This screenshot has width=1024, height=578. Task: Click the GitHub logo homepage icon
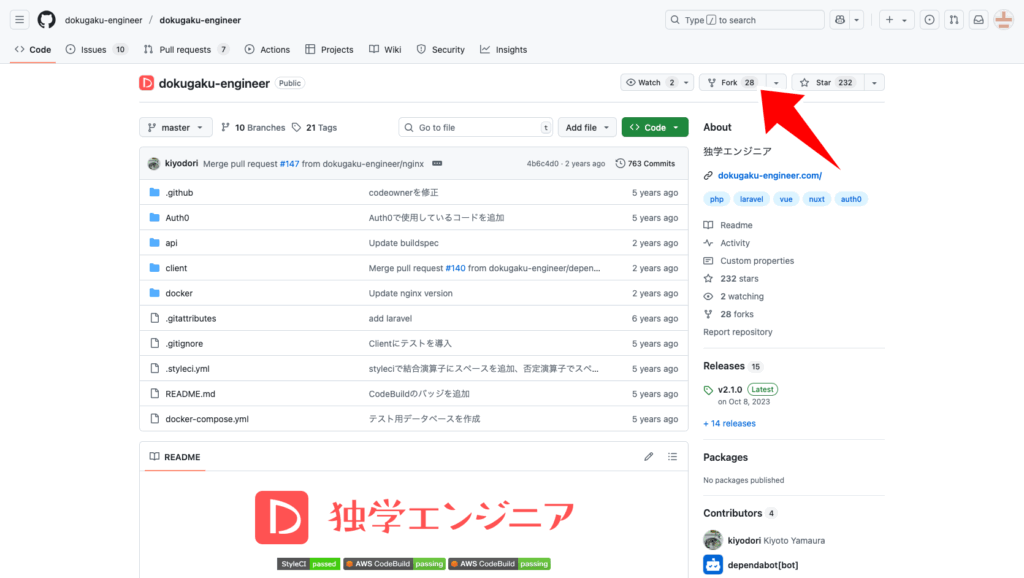[47, 20]
